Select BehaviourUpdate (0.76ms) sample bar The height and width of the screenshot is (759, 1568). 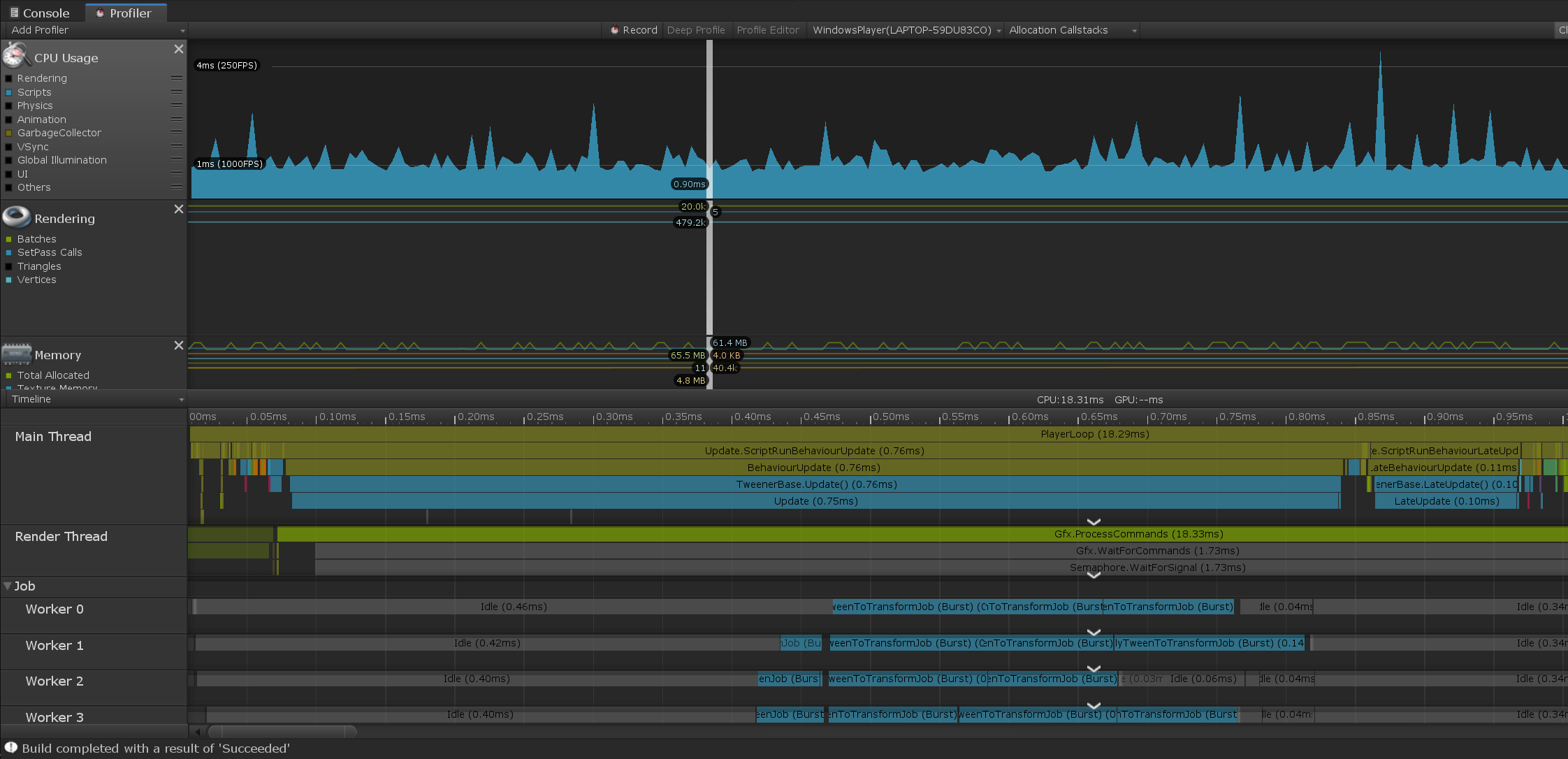pyautogui.click(x=814, y=468)
